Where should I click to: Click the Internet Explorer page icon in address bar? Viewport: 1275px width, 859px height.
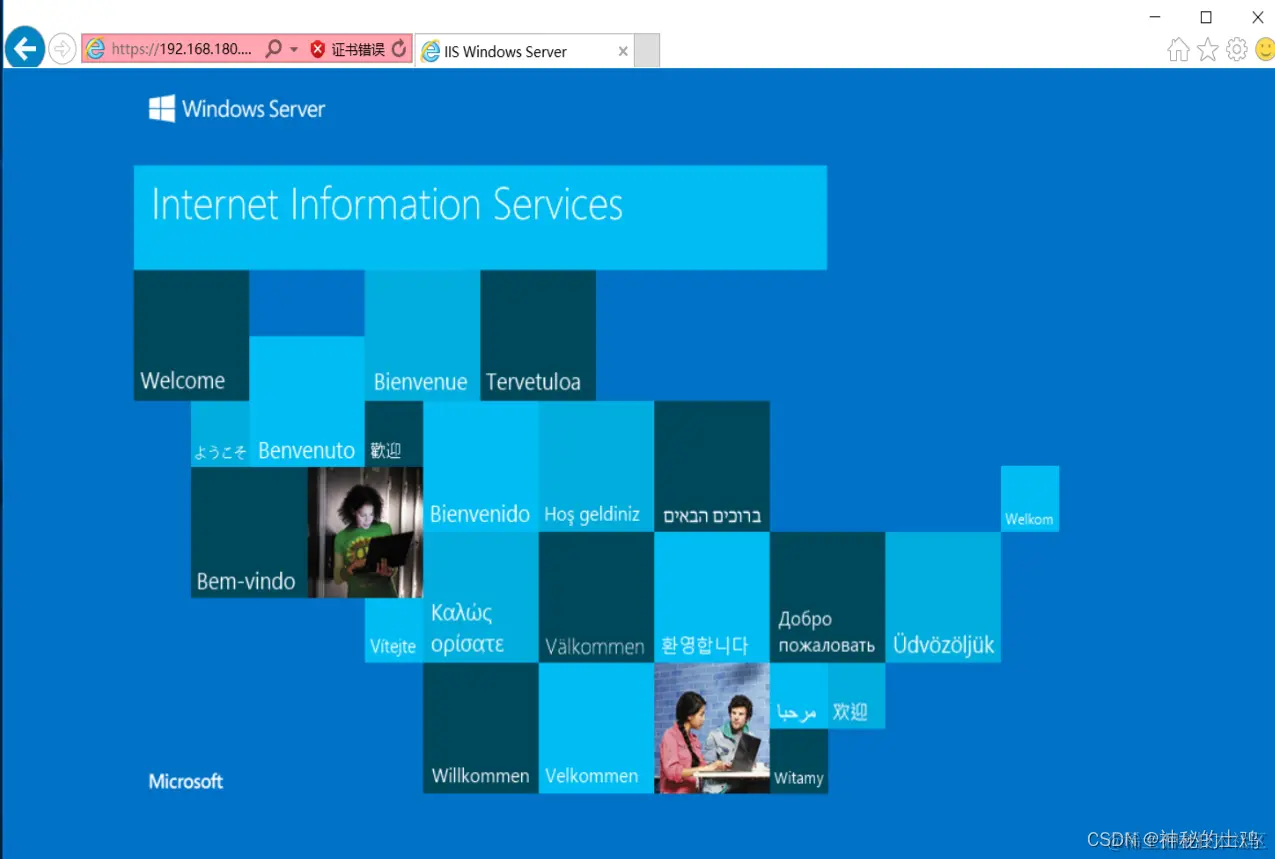(95, 49)
